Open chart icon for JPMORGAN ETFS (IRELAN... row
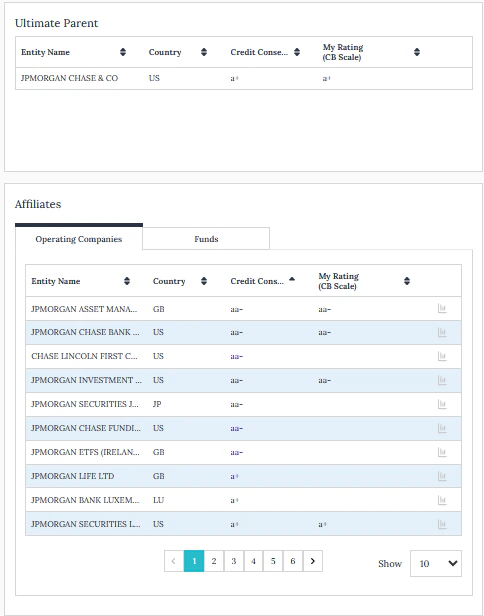The height and width of the screenshot is (616, 484). click(442, 452)
